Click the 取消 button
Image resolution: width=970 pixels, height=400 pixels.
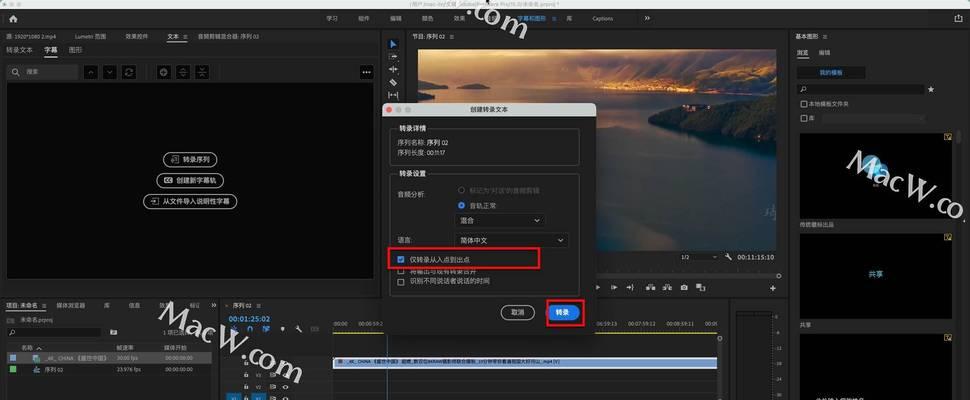tap(517, 313)
